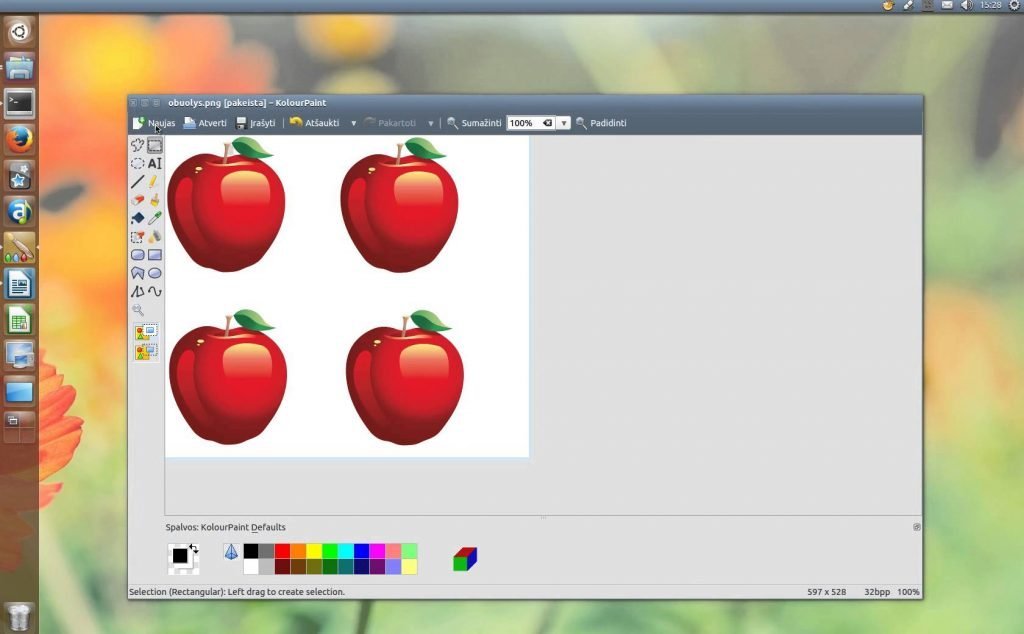
Task: Select the Flood Fill tool
Action: pyautogui.click(x=137, y=218)
